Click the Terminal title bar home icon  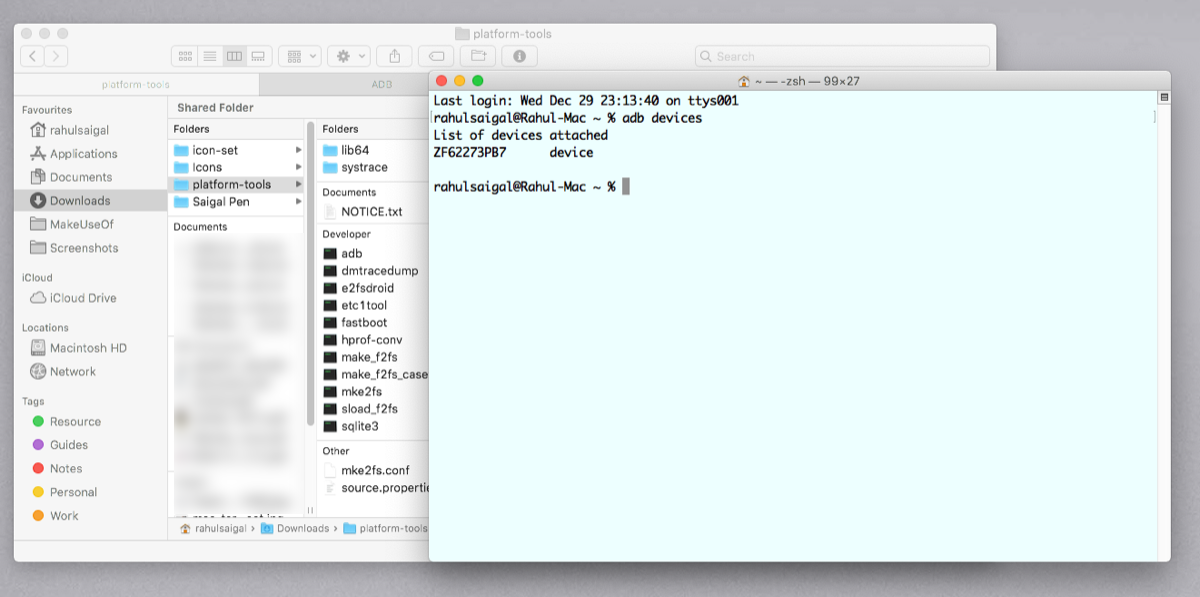(743, 81)
